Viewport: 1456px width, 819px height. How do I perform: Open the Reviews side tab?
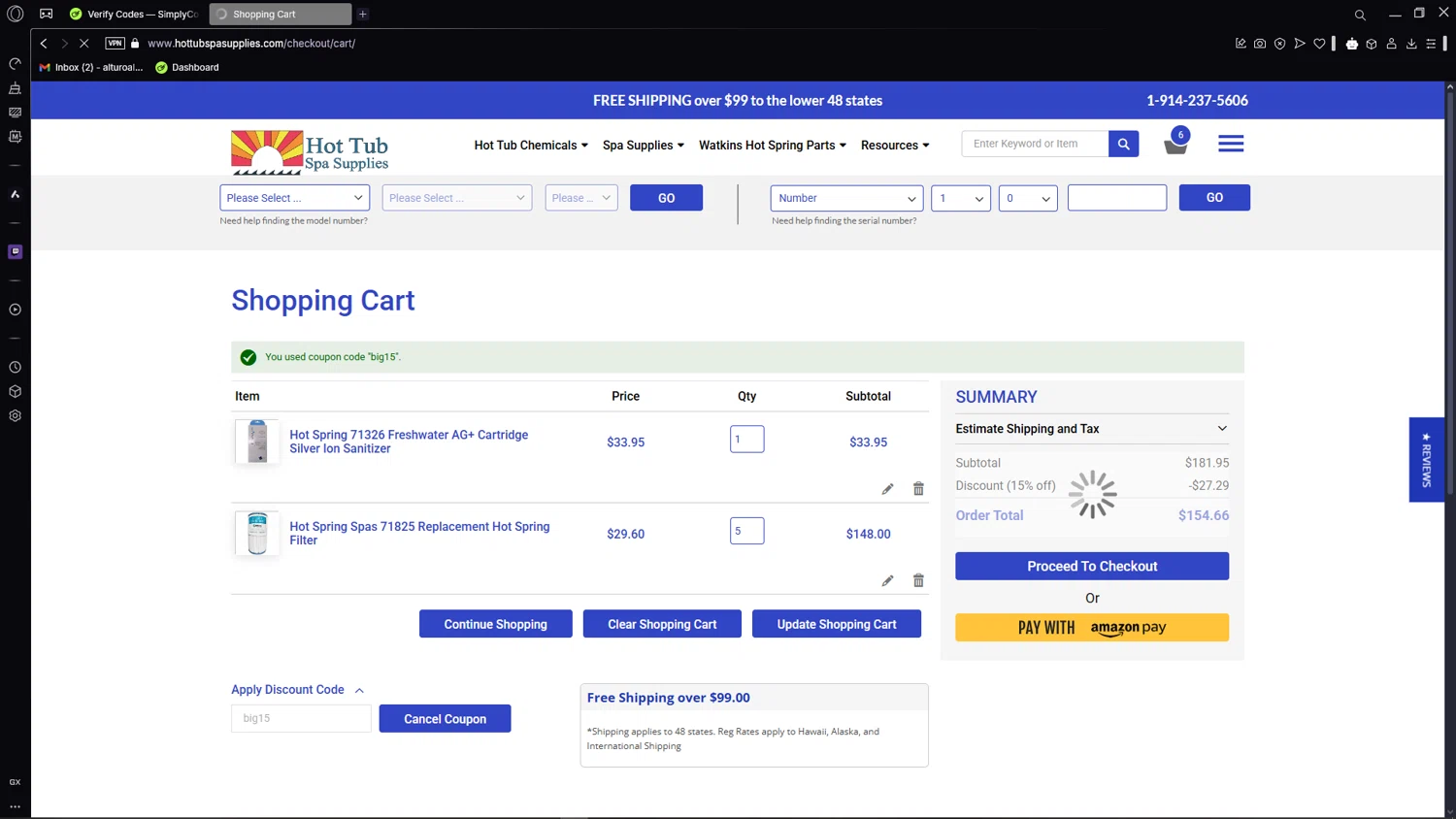click(x=1426, y=460)
